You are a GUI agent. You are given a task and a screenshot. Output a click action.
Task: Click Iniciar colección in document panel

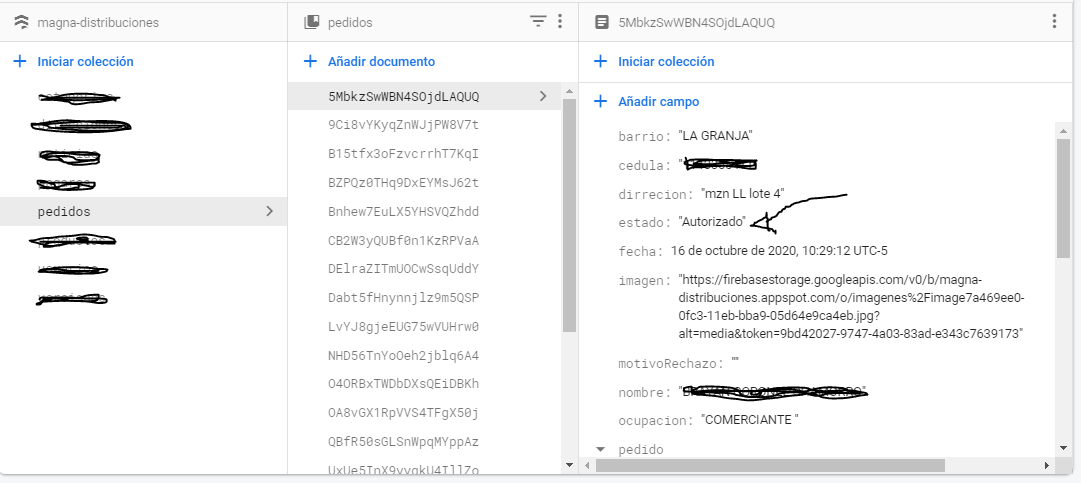[x=665, y=62]
